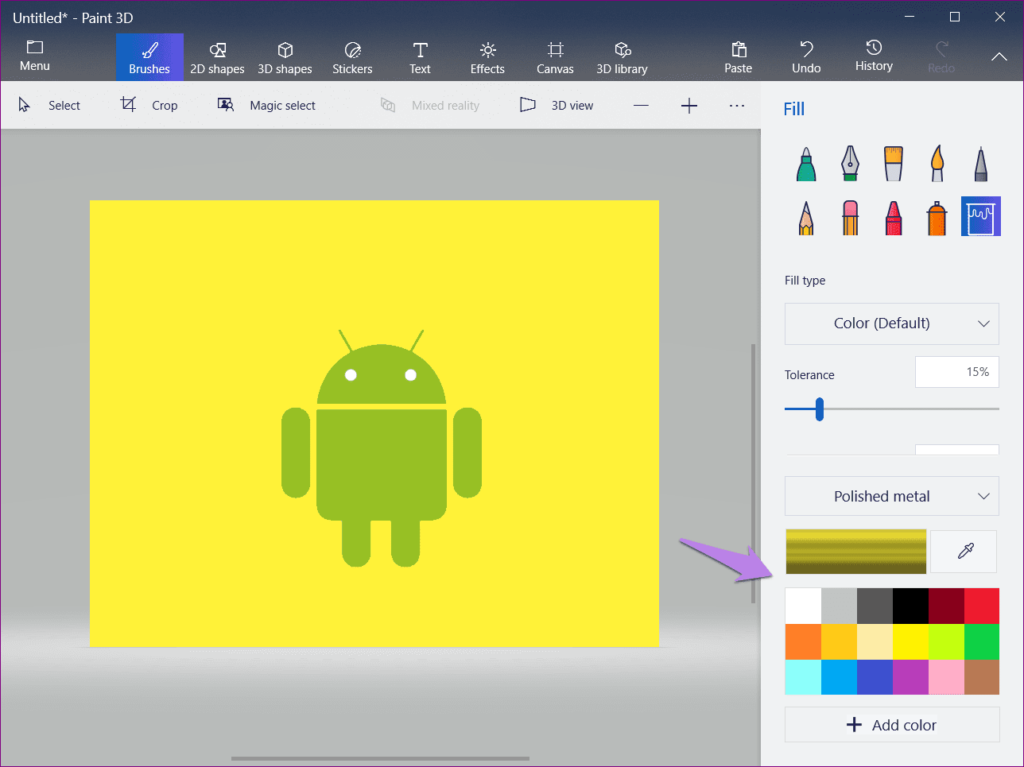
Task: Open the Stickers tab
Action: pos(352,57)
